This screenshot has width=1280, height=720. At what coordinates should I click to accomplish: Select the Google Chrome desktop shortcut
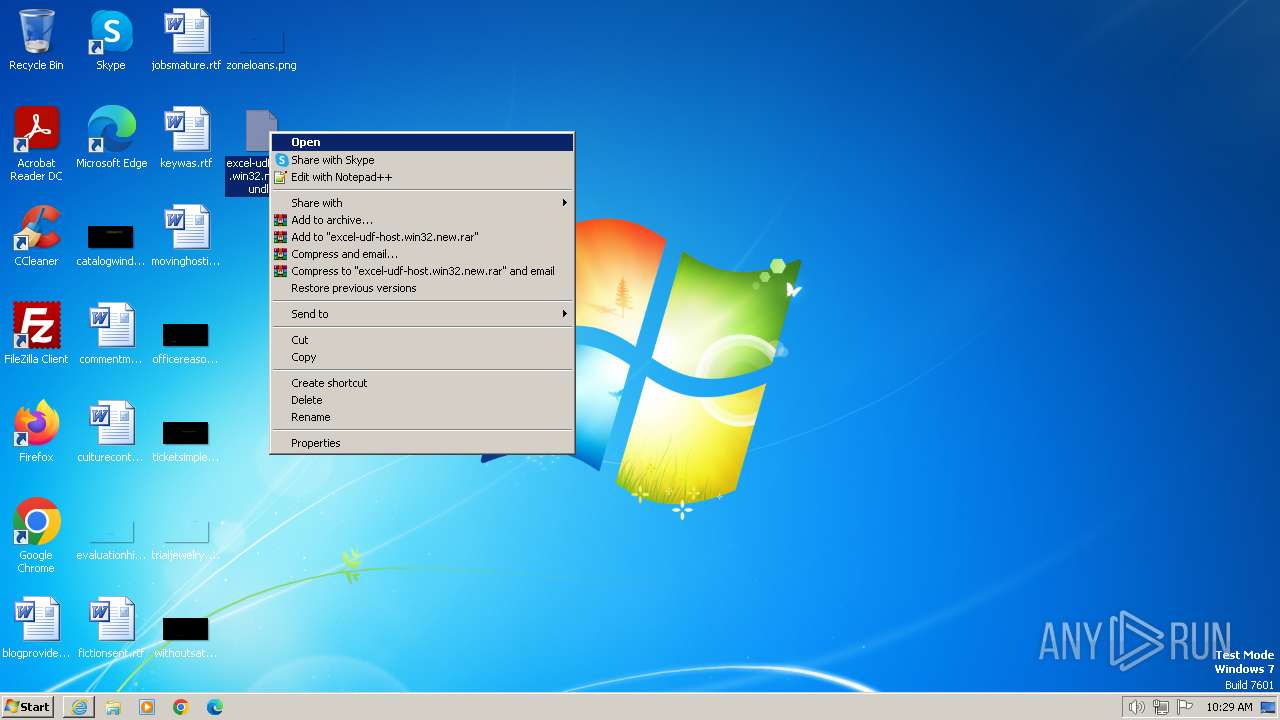pyautogui.click(x=36, y=536)
